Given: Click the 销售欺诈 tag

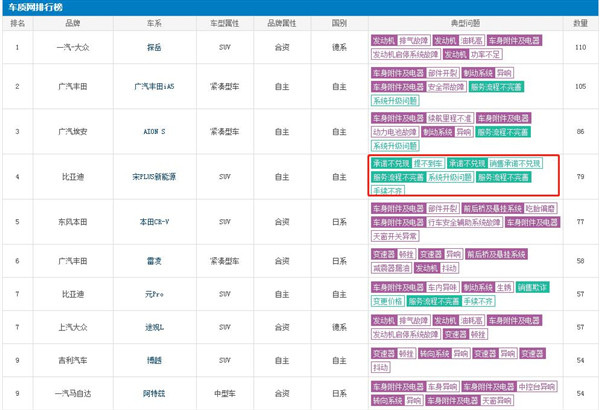Looking at the screenshot, I should tap(532, 287).
